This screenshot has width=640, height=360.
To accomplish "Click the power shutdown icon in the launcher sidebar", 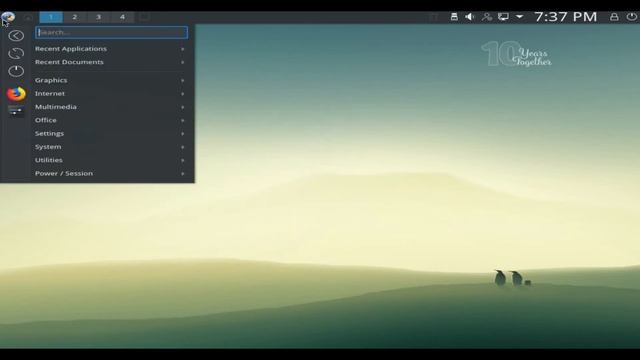I will (16, 71).
